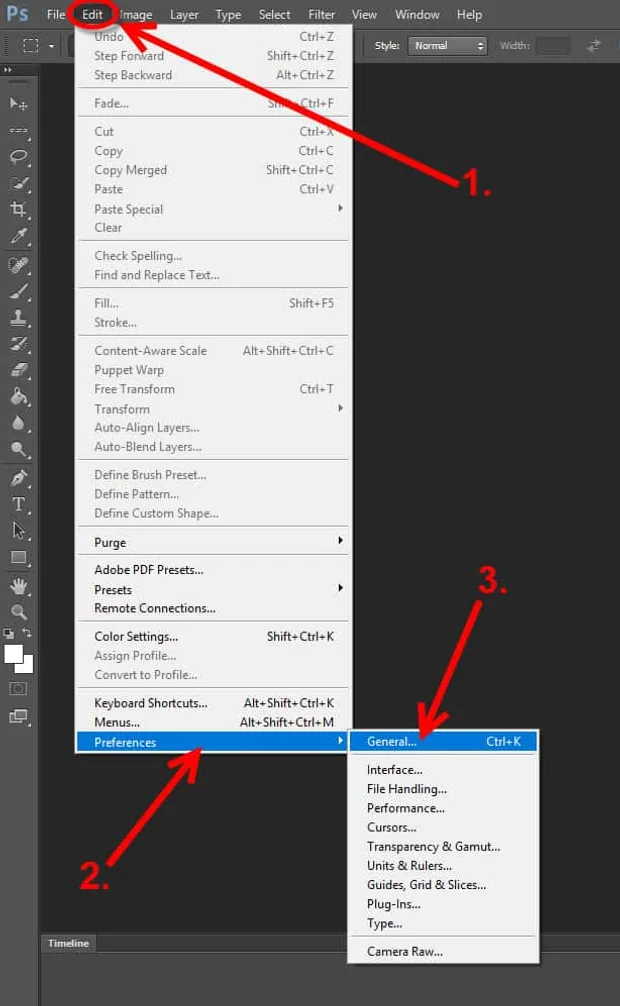Open the View menu
The width and height of the screenshot is (620, 1006).
364,14
